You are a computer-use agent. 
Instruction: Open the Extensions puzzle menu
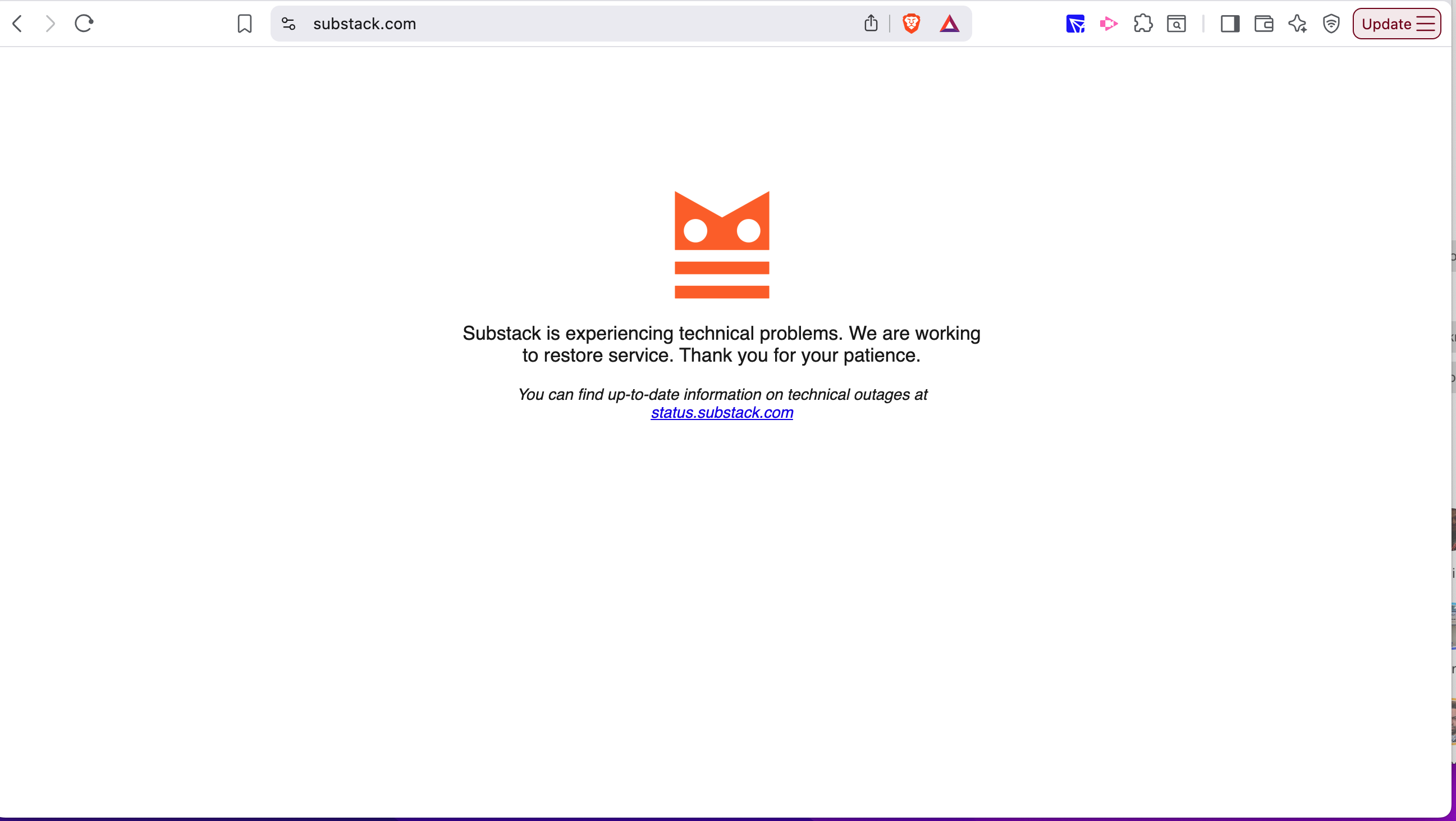(1143, 24)
